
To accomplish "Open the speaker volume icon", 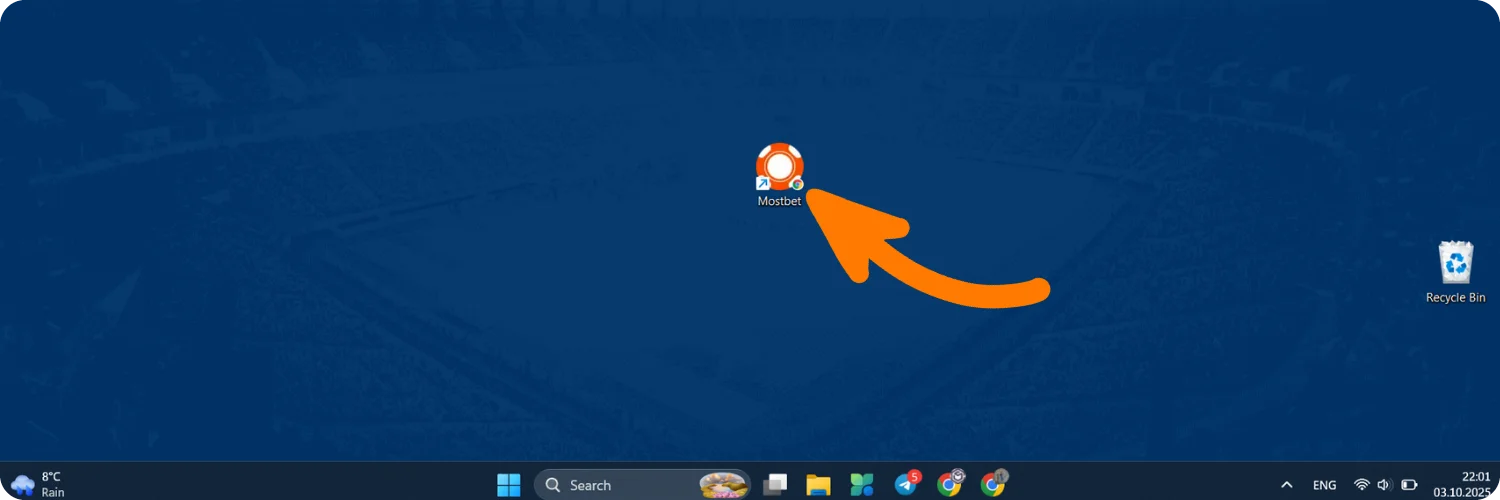I will click(1385, 485).
